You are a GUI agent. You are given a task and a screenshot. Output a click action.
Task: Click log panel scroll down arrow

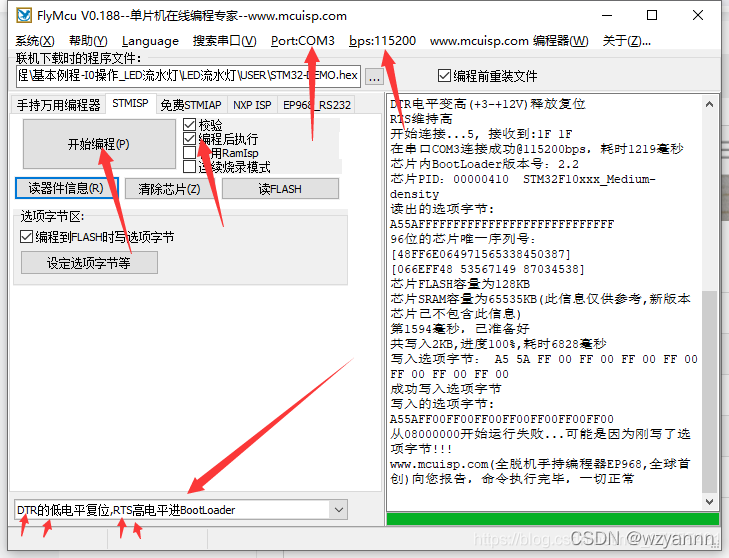coord(709,502)
